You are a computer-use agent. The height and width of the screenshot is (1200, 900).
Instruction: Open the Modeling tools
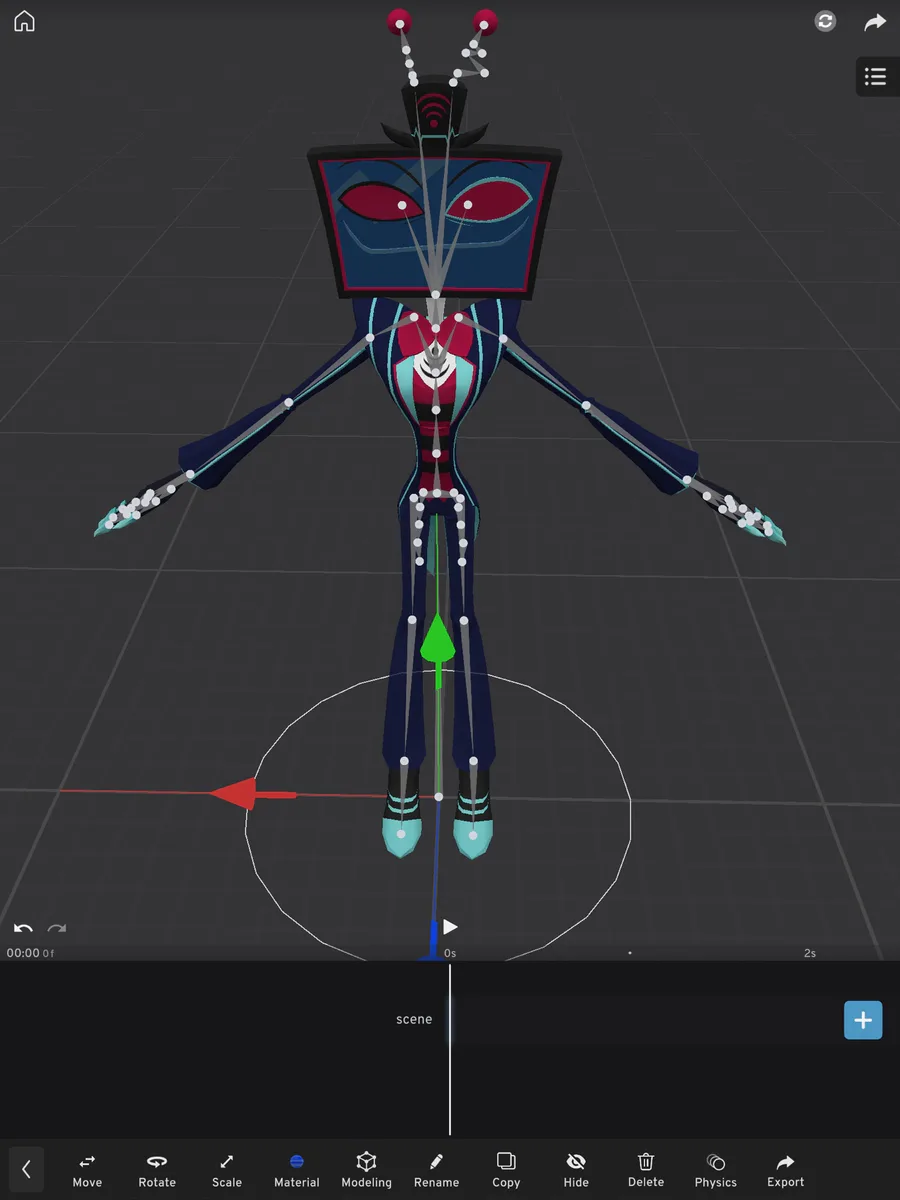[367, 1169]
